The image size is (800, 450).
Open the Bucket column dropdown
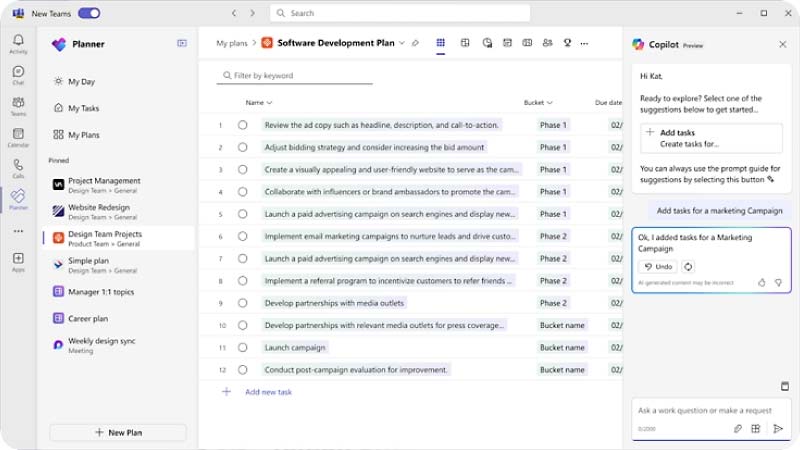pos(538,103)
